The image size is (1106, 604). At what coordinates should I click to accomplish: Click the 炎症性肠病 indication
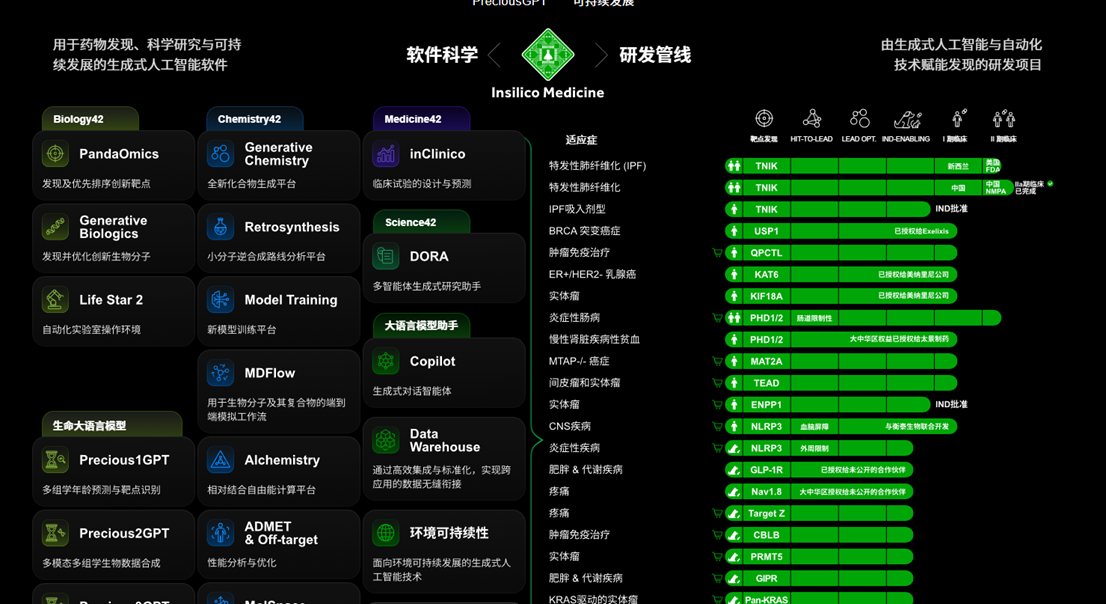pos(574,318)
